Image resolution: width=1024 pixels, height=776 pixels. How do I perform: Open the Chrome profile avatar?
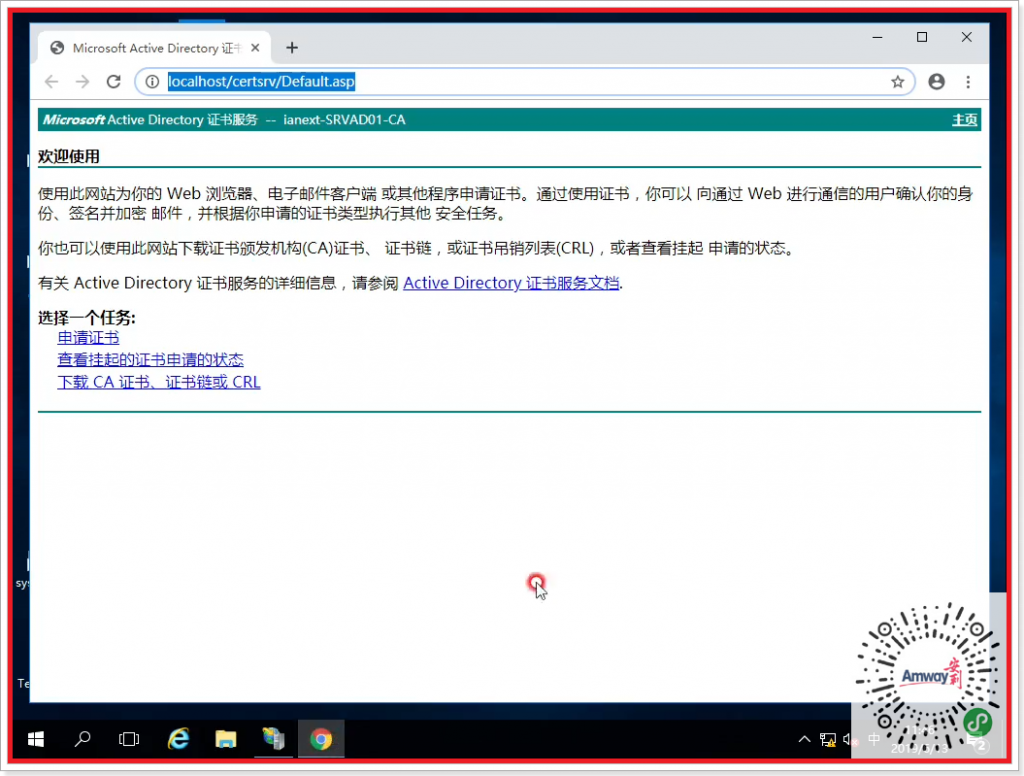(936, 82)
